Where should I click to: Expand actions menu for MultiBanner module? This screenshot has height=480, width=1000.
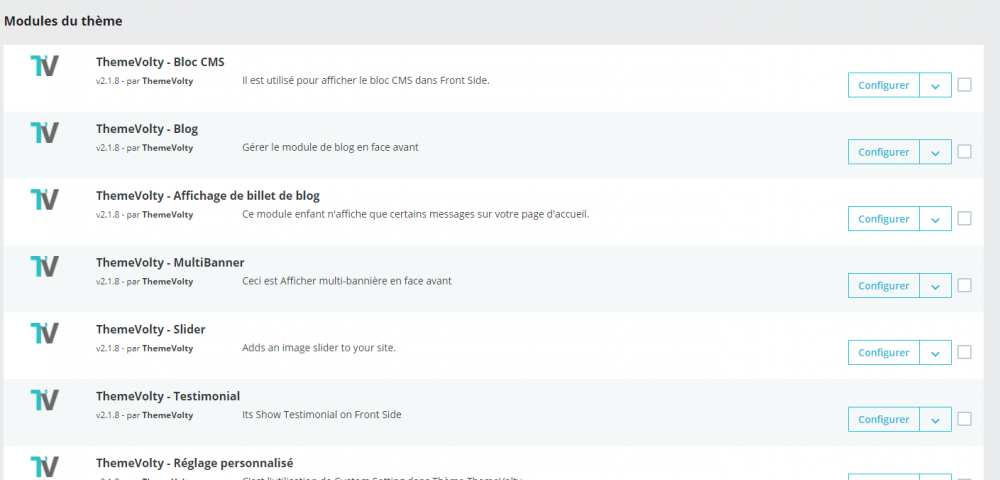click(x=936, y=286)
